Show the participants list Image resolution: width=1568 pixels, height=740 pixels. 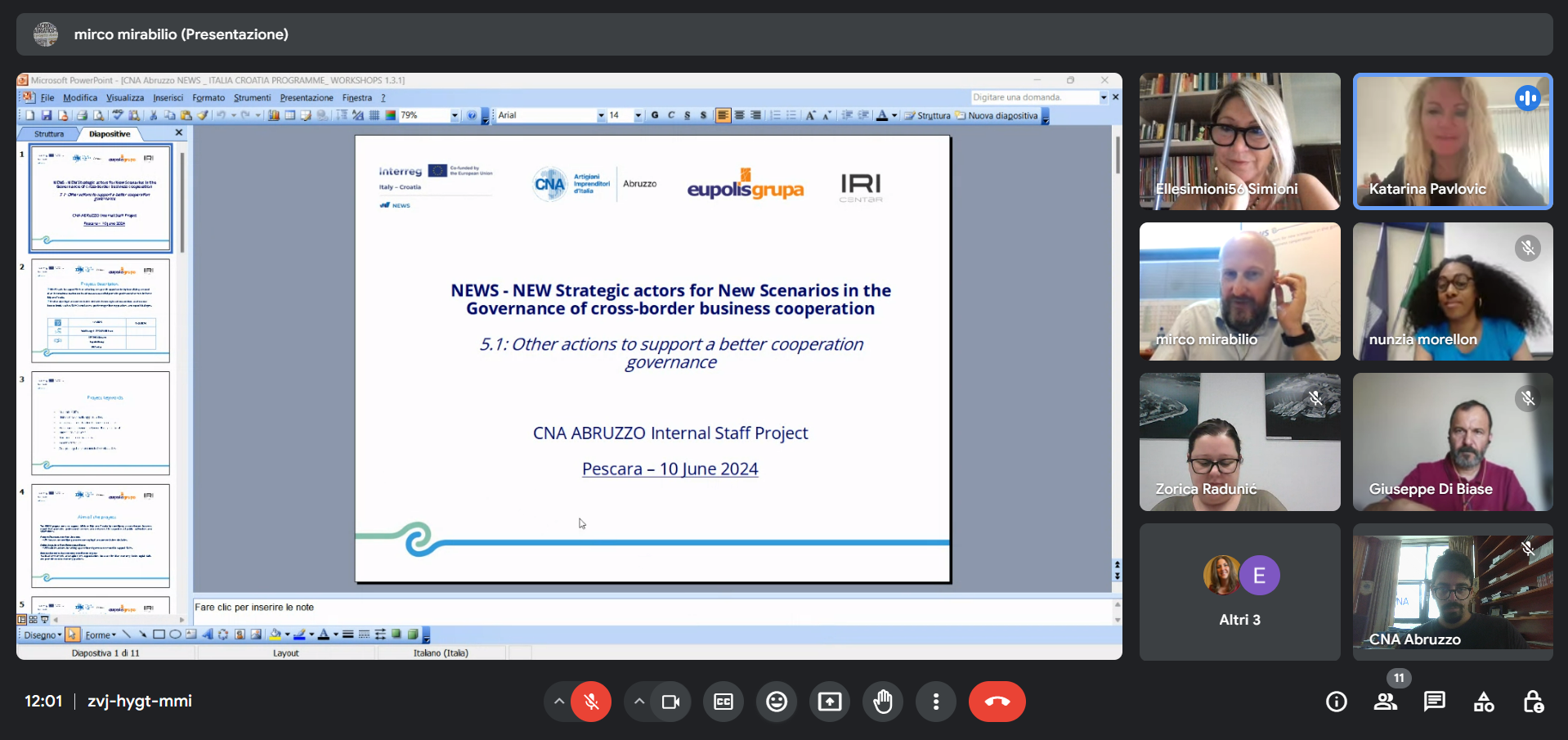(1386, 702)
